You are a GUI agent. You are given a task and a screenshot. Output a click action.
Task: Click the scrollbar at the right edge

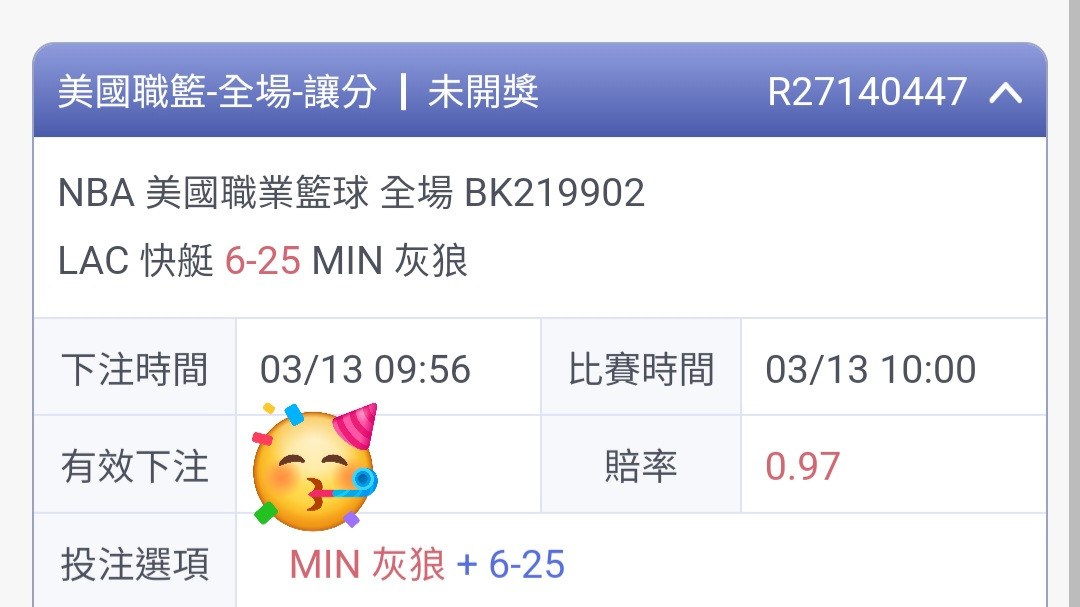[x=1074, y=303]
